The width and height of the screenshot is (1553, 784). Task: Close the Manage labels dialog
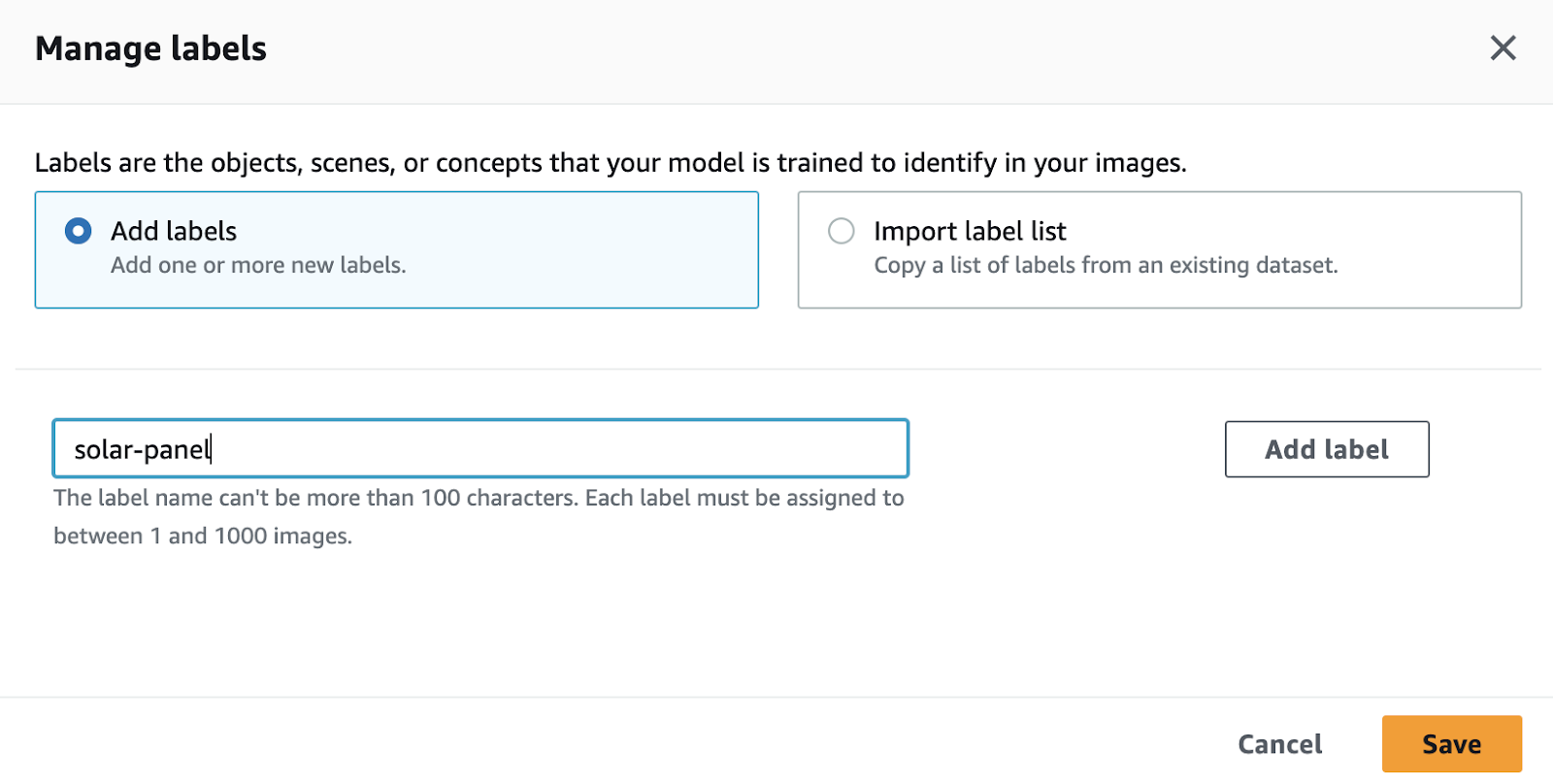(1503, 48)
